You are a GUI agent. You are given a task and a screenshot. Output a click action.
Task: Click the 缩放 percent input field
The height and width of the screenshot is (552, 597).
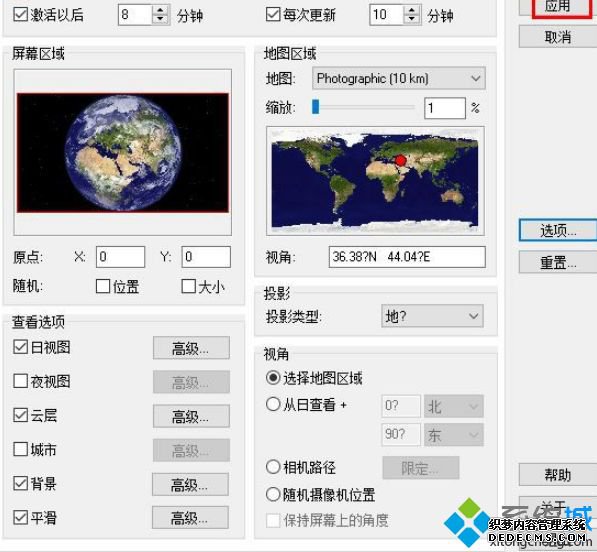[445, 108]
